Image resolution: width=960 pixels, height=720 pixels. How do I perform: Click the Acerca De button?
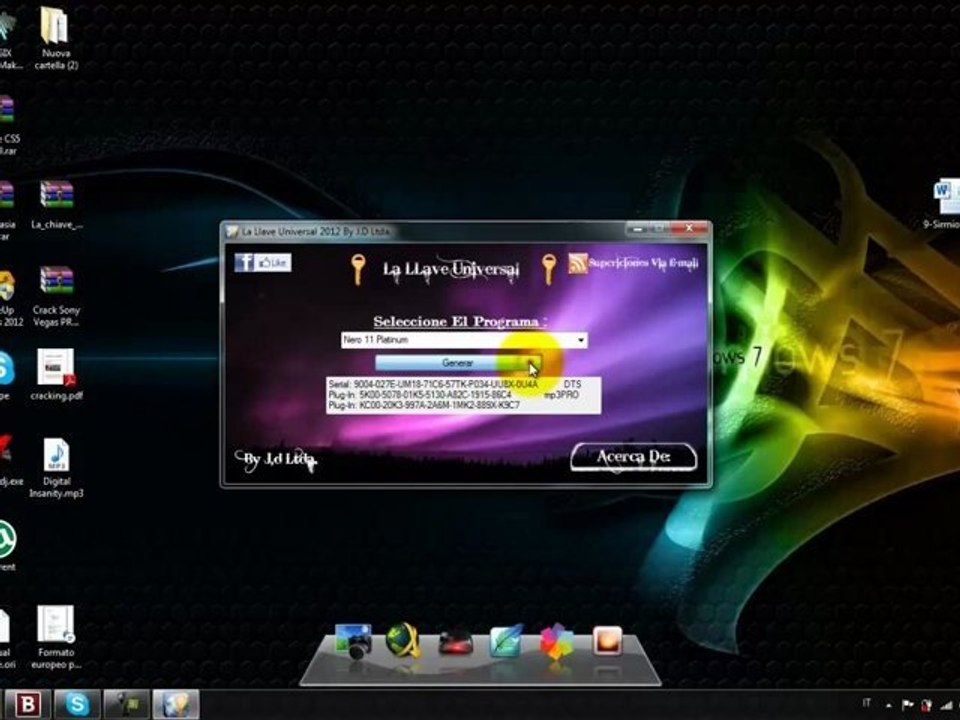click(634, 457)
